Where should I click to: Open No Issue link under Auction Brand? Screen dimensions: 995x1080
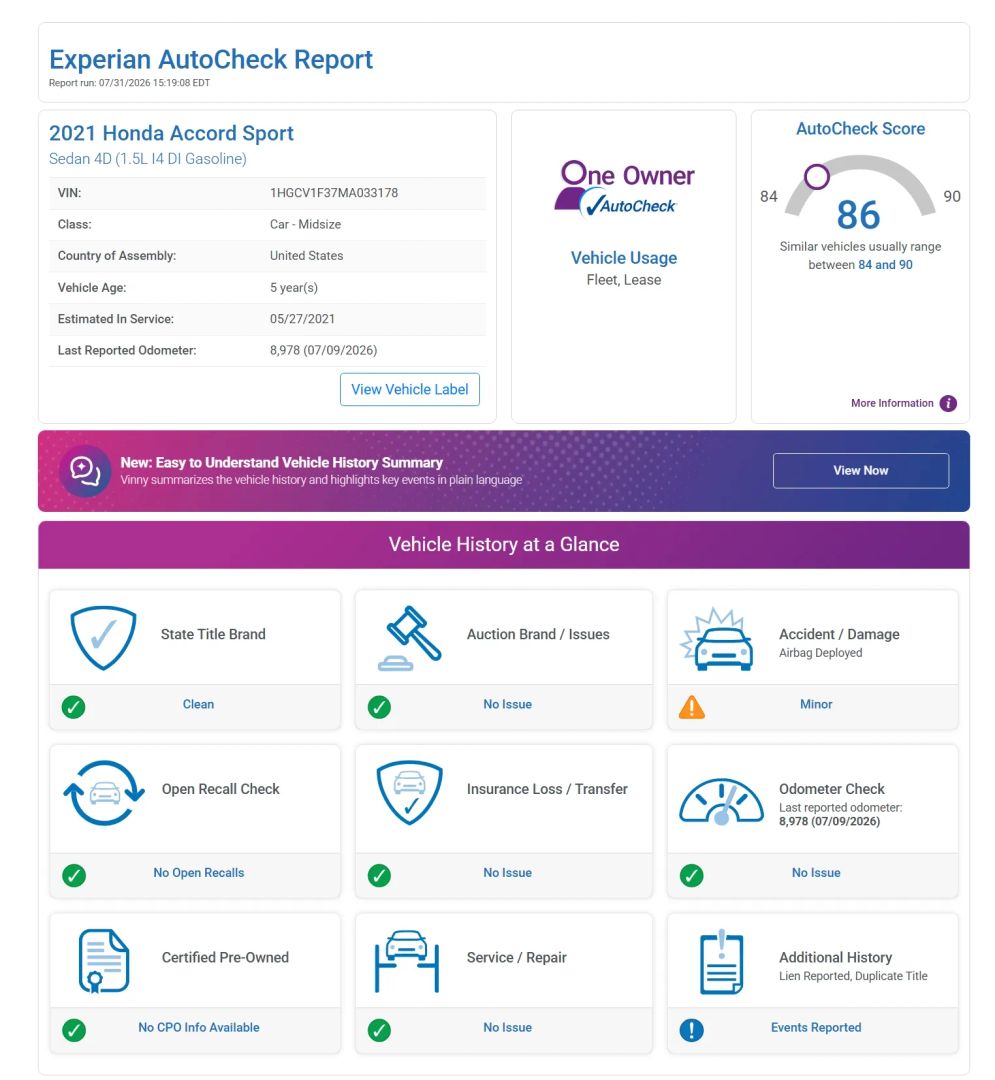click(x=507, y=705)
